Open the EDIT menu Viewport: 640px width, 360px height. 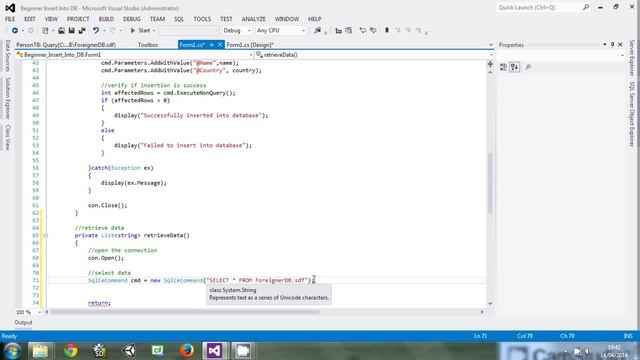(x=30, y=19)
